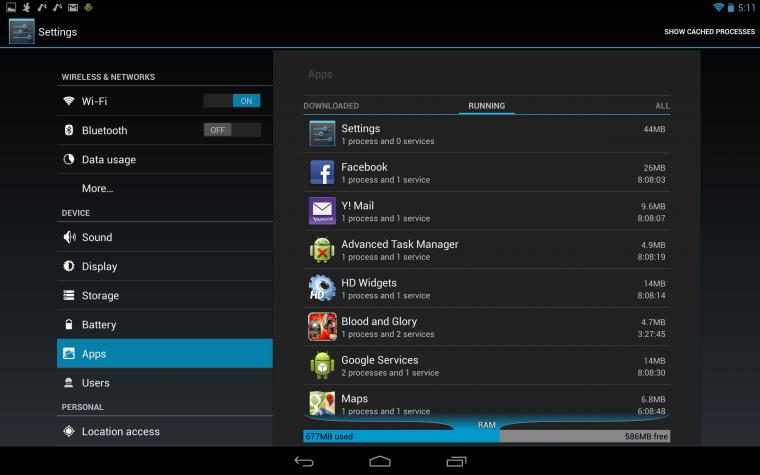
Task: Switch to the All tab
Action: 663,106
